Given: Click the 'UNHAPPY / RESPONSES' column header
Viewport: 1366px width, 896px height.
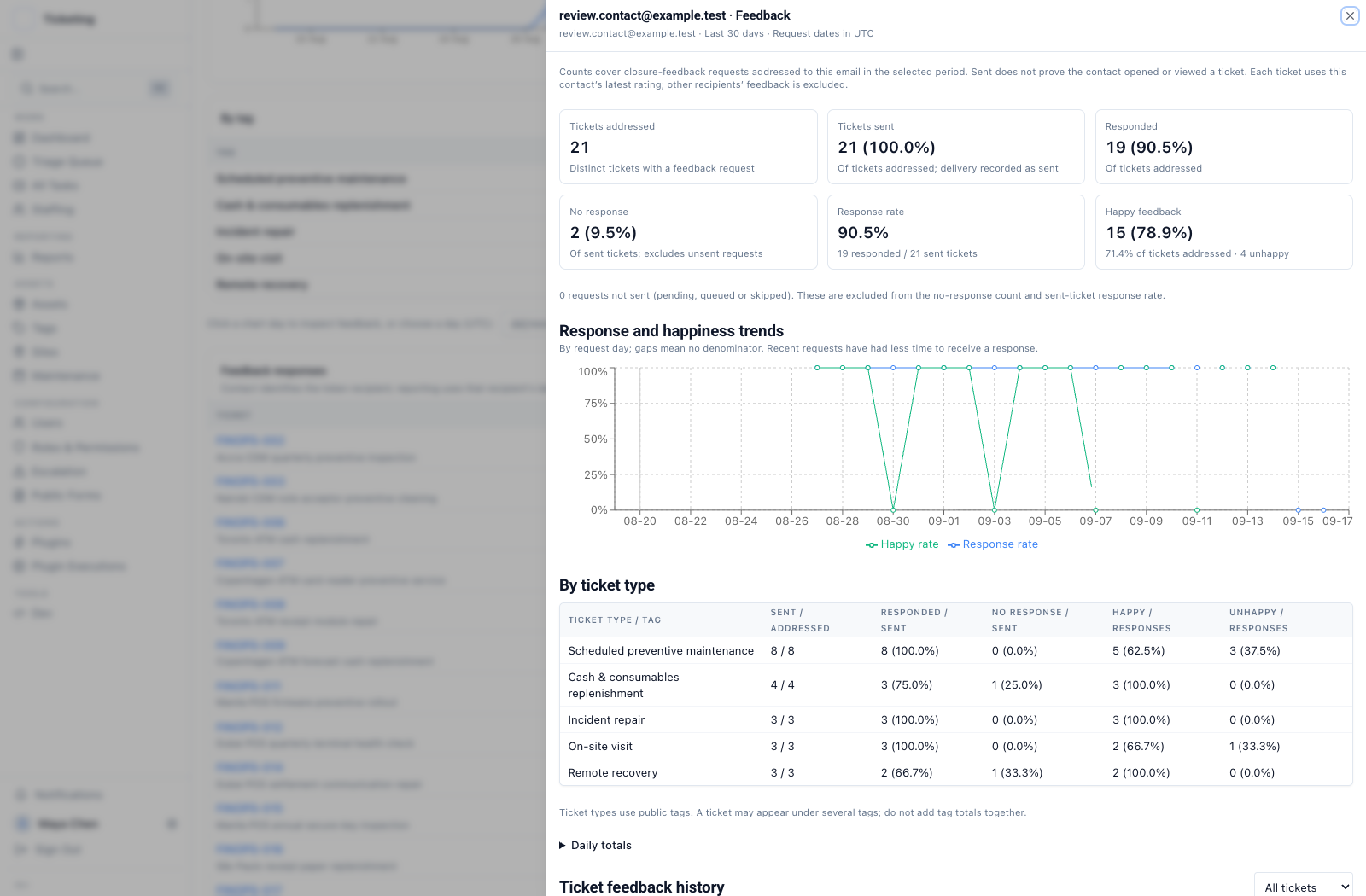Looking at the screenshot, I should coord(1258,620).
